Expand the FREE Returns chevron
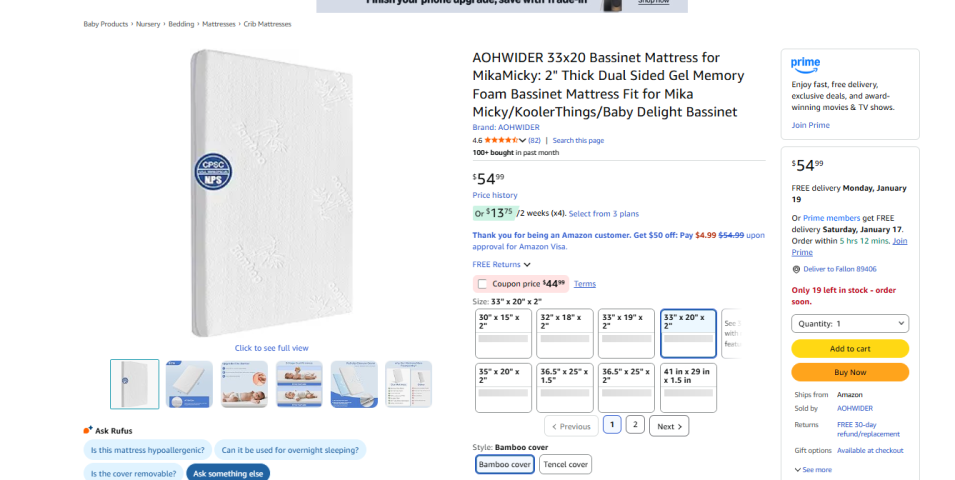The image size is (955, 480). click(527, 264)
